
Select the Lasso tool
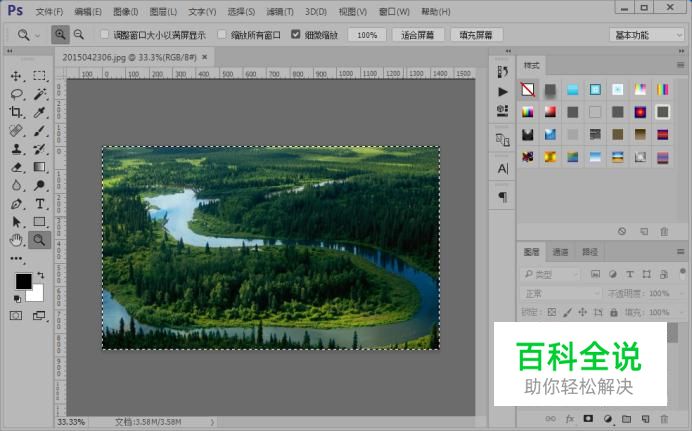(16, 94)
